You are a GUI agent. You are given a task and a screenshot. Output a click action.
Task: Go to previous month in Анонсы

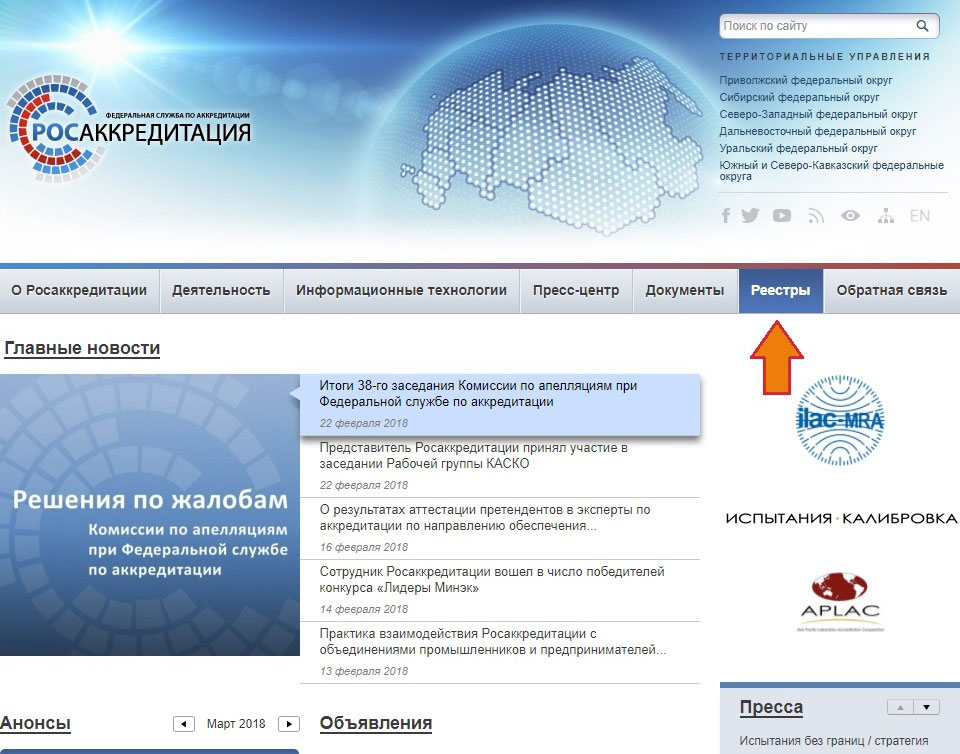coord(184,724)
